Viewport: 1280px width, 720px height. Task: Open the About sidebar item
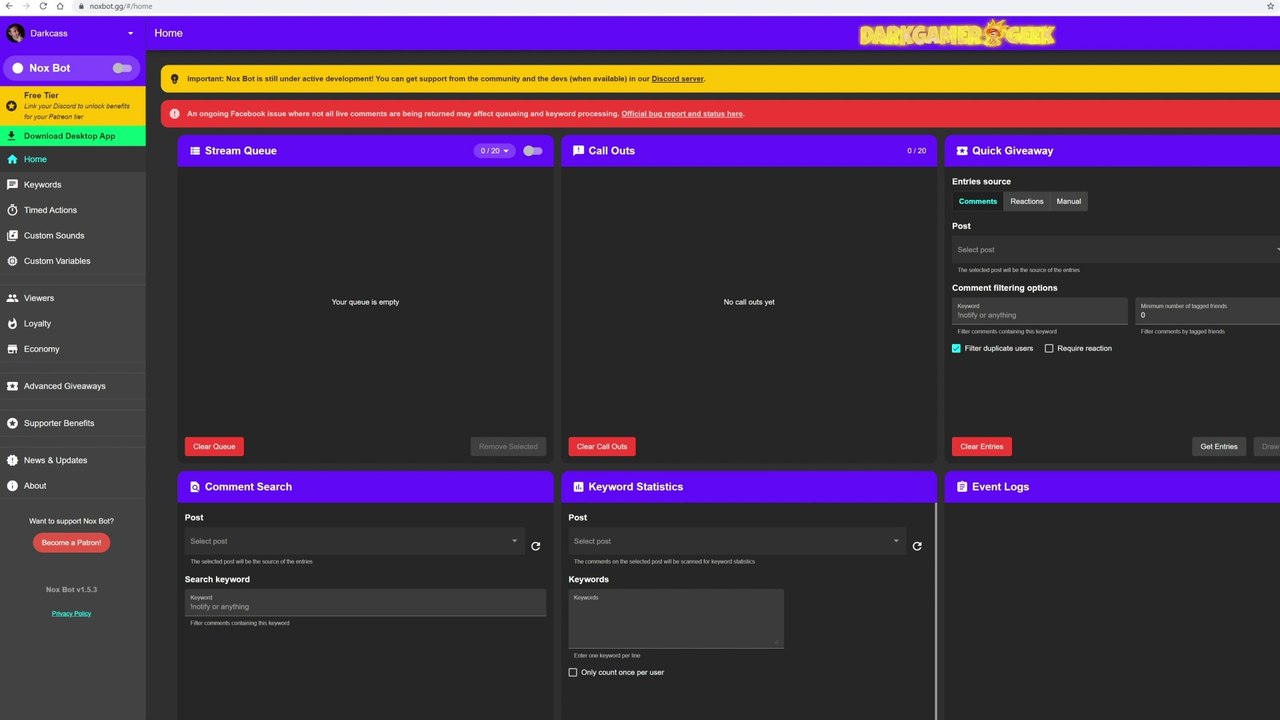tap(72, 486)
